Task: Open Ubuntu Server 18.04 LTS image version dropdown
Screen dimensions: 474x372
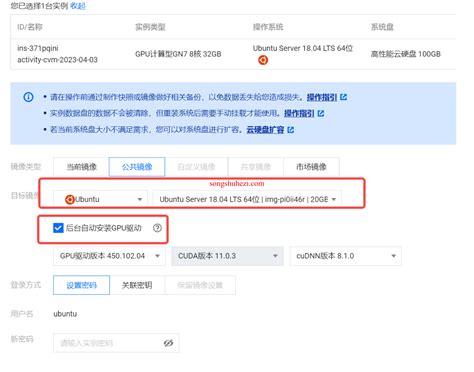Action: click(247, 199)
